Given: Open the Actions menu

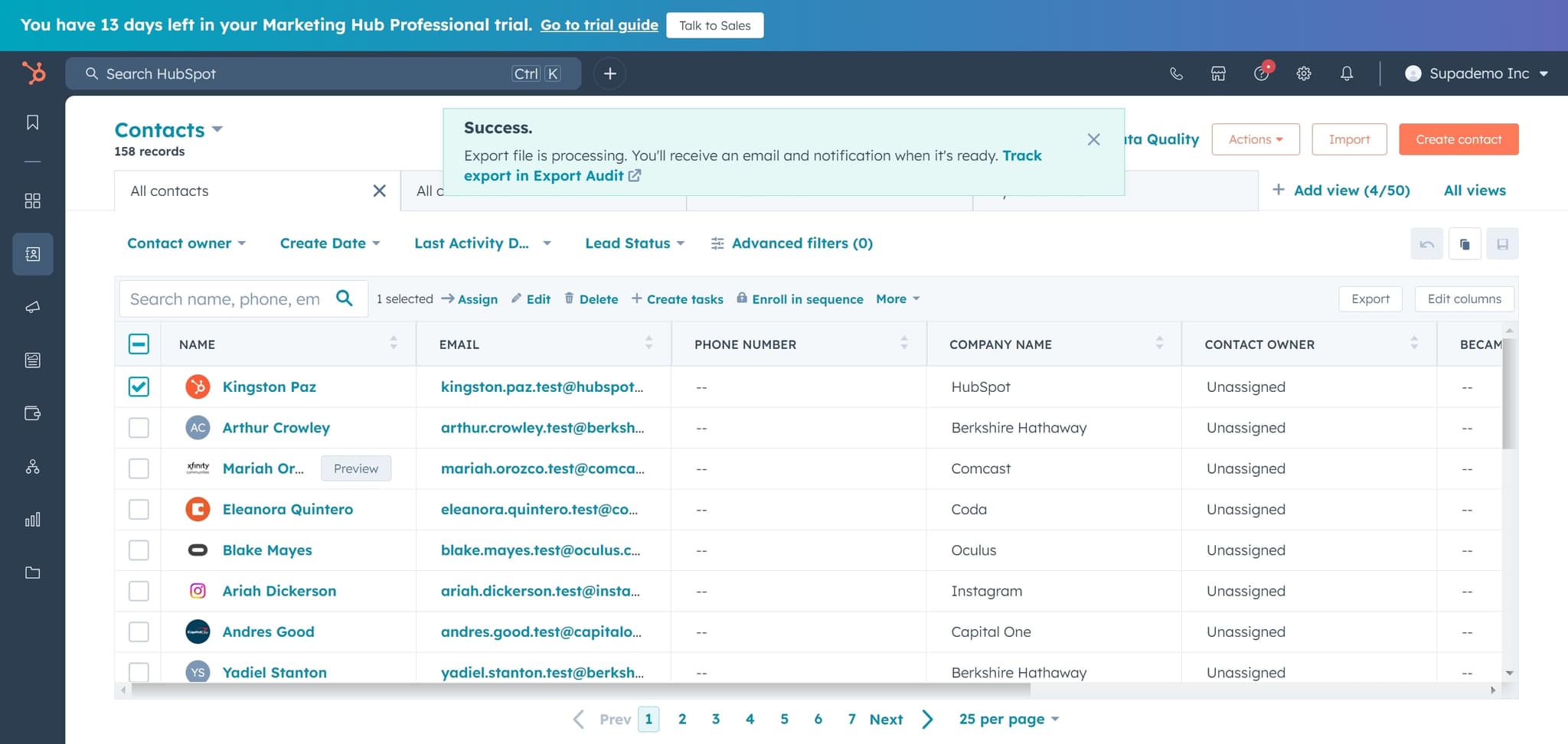Looking at the screenshot, I should (1255, 139).
